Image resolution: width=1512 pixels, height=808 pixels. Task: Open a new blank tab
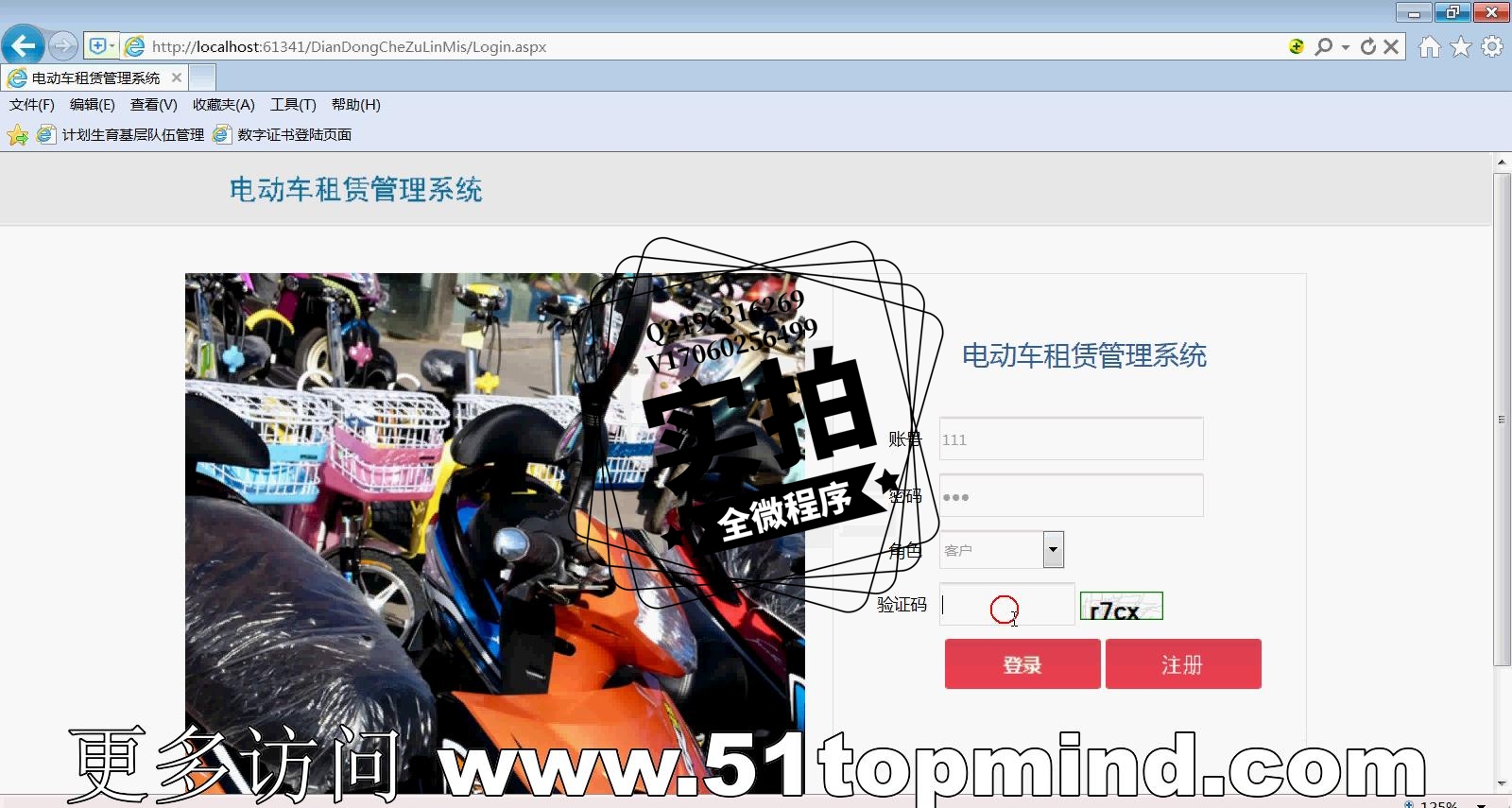coord(202,77)
